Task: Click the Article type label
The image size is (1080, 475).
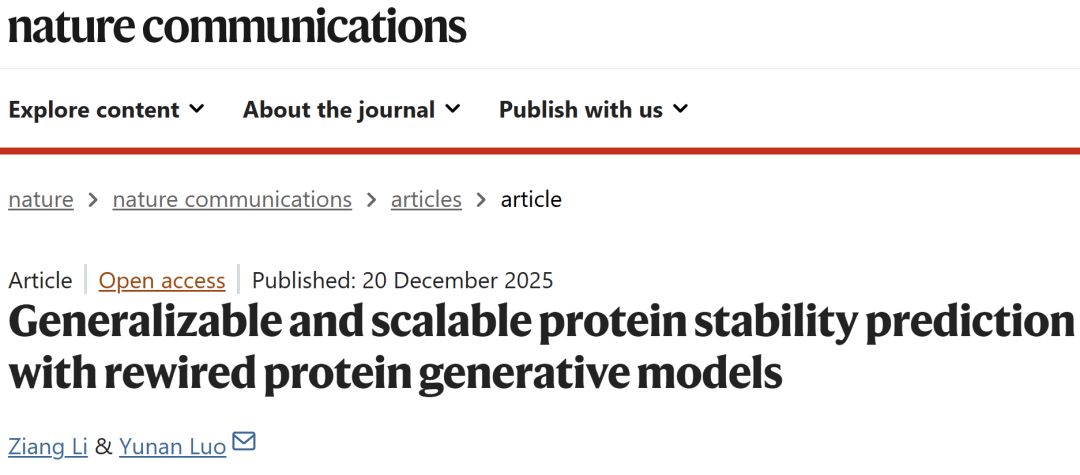Action: (40, 281)
